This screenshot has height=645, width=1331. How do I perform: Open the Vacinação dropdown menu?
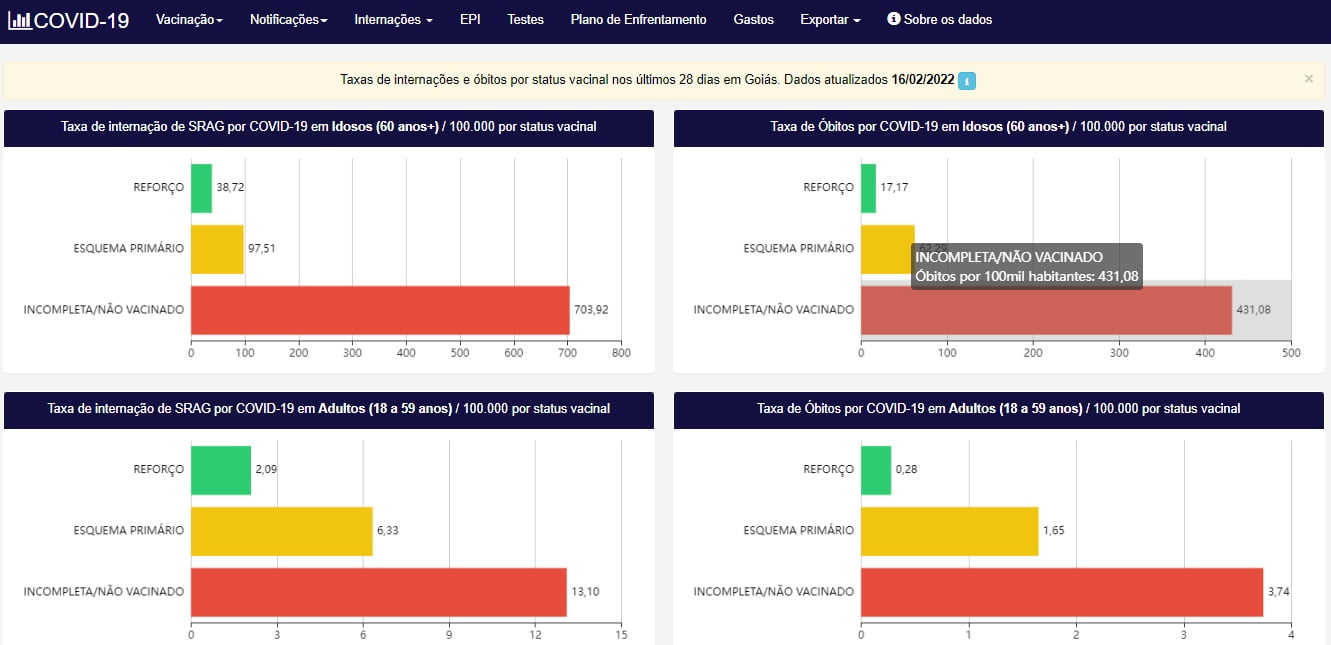189,19
